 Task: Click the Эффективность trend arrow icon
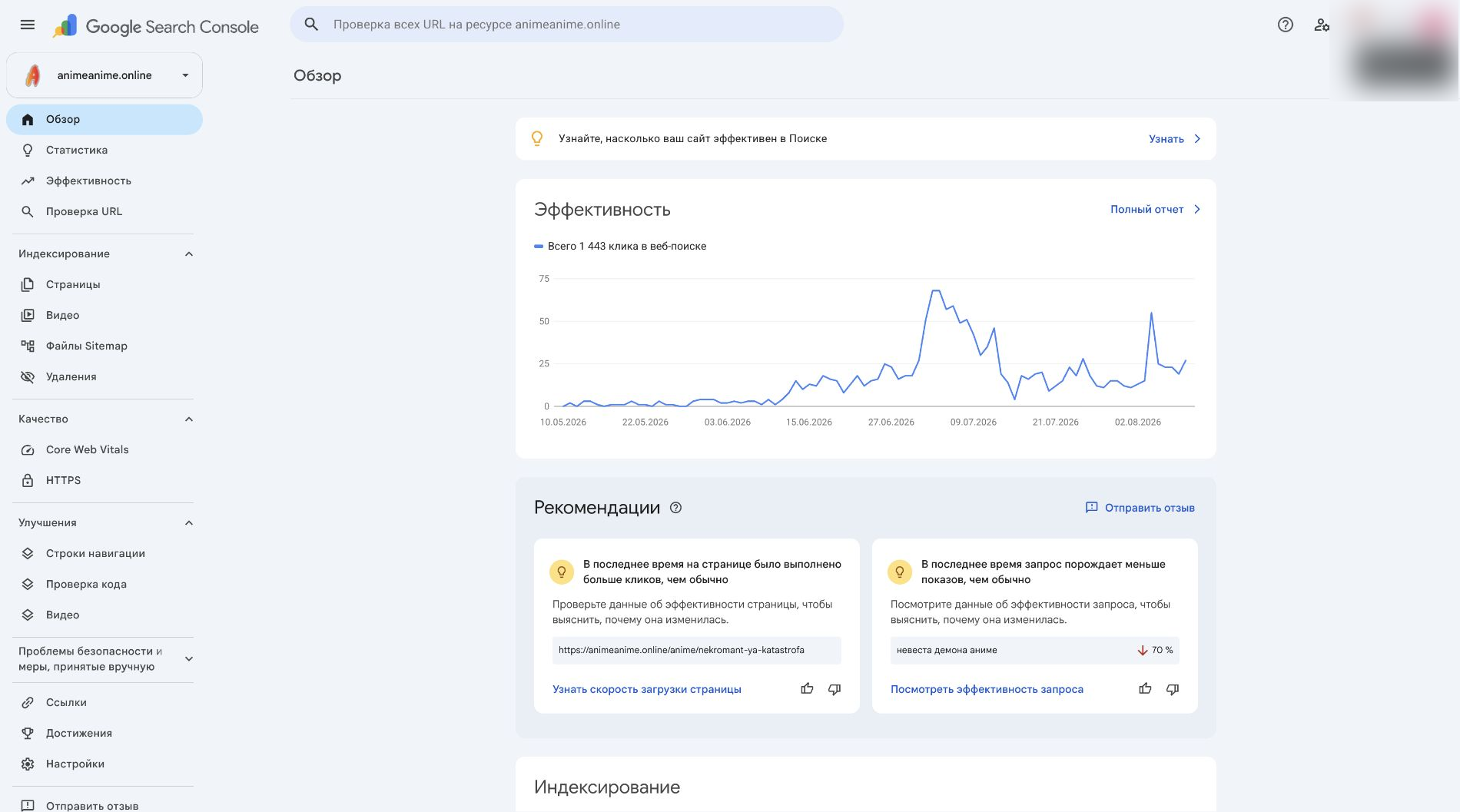[28, 181]
